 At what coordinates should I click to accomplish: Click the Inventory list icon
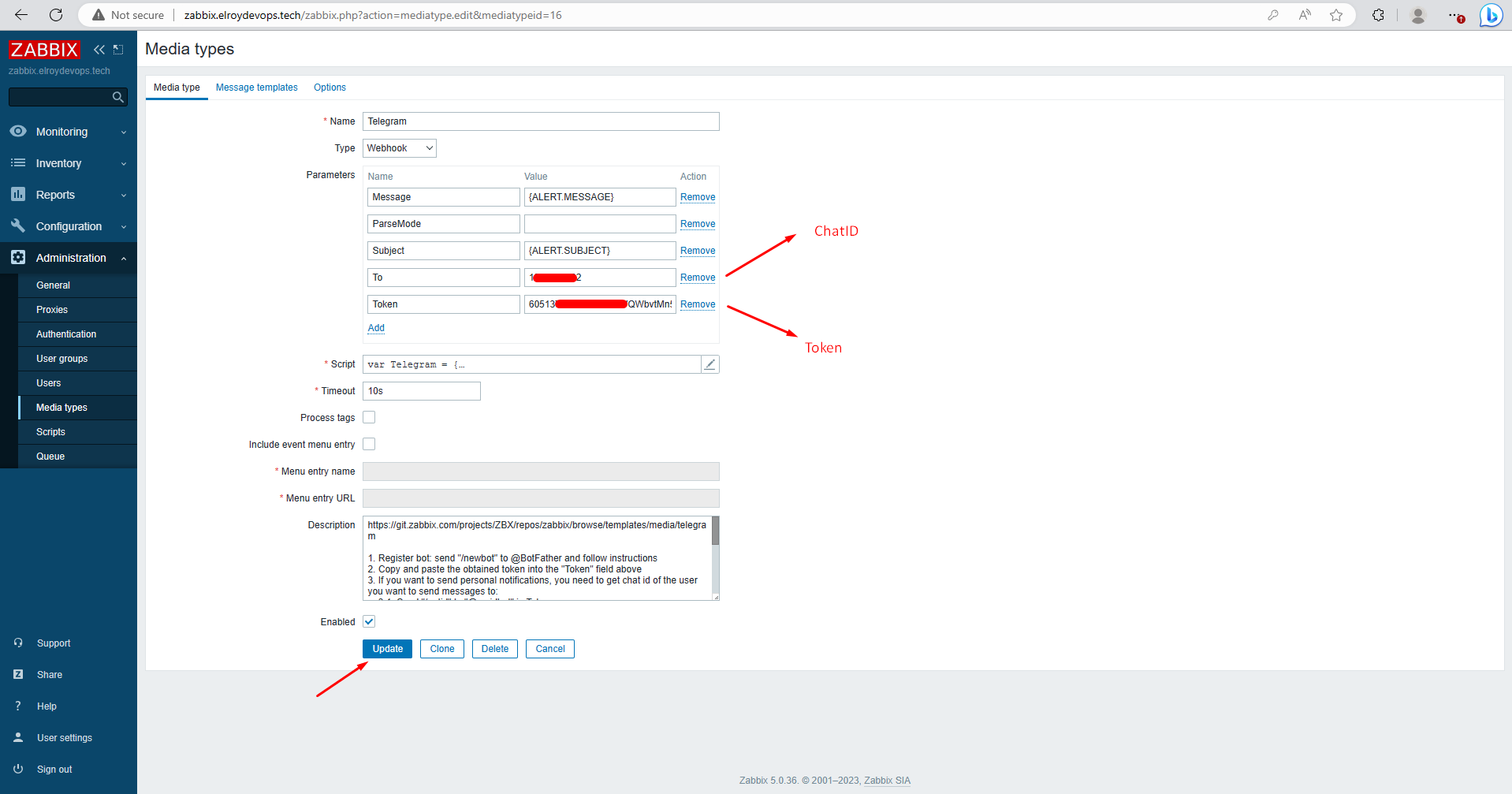tap(18, 162)
